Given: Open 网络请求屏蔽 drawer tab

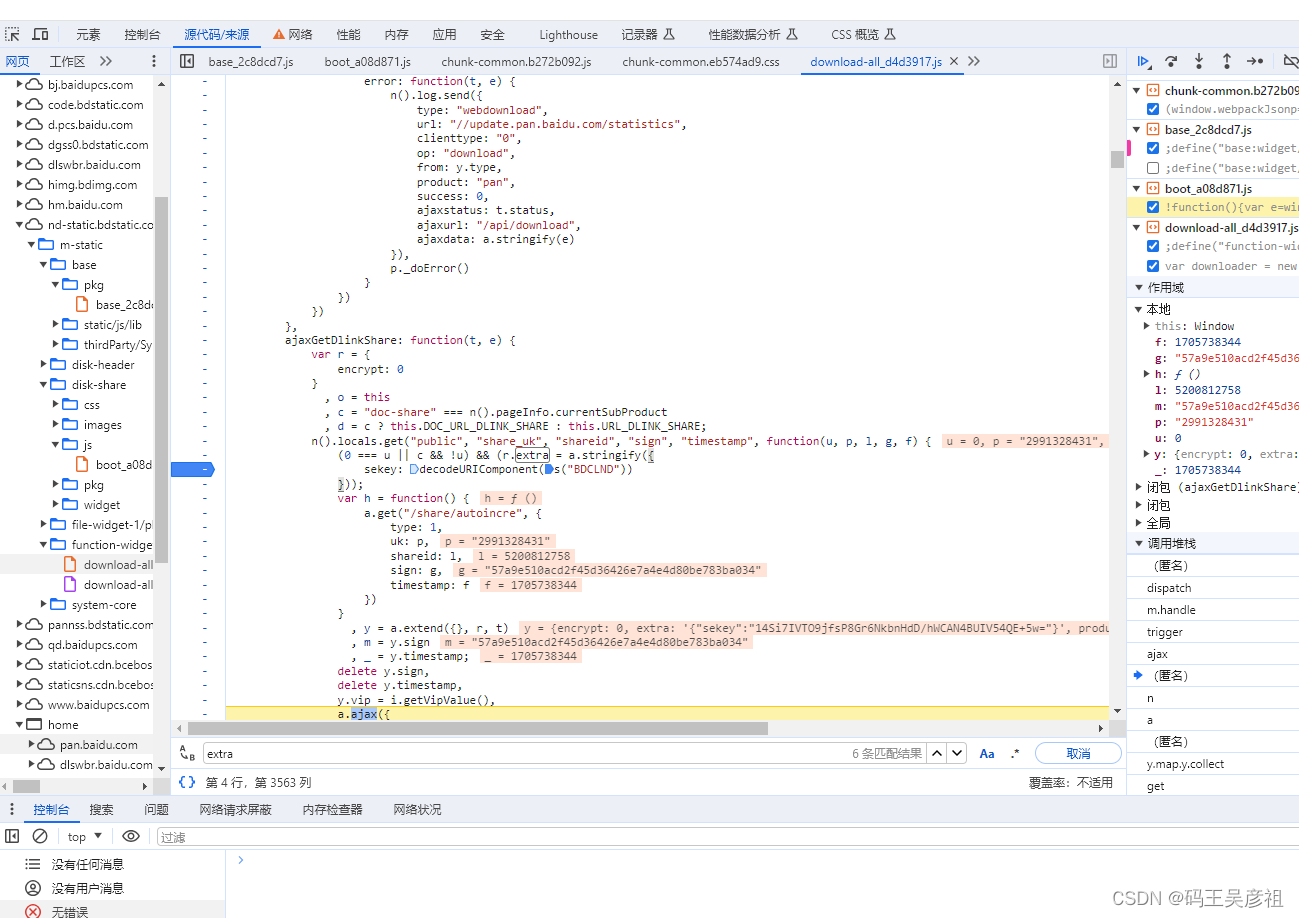Looking at the screenshot, I should (235, 809).
